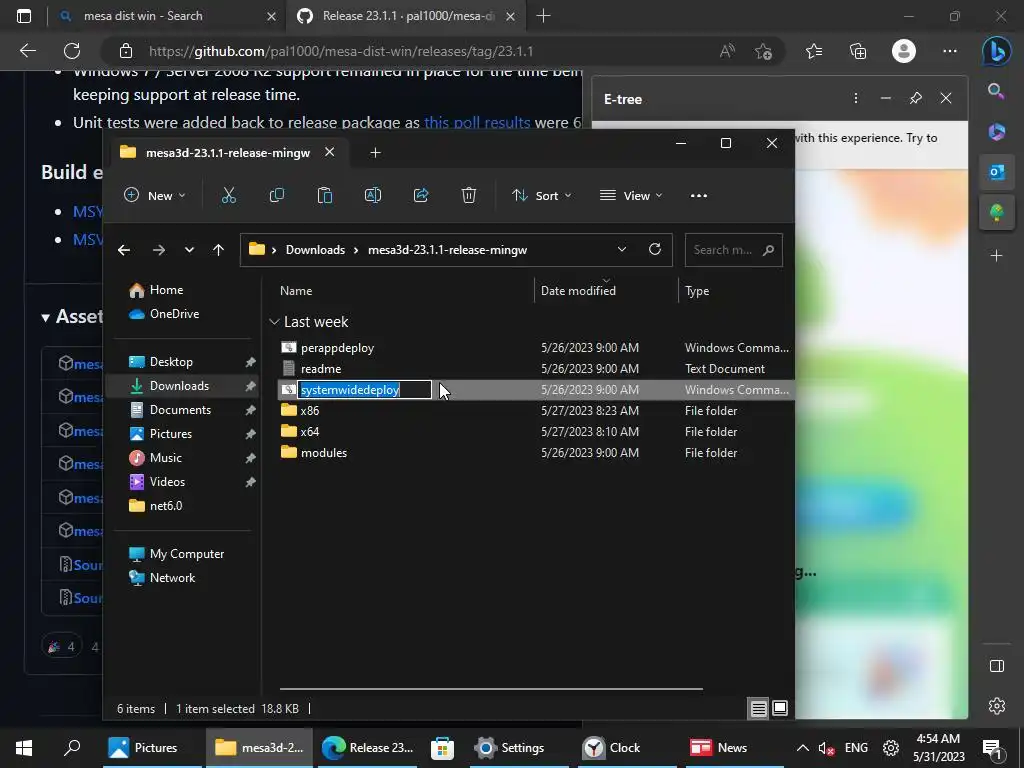Click Downloads in the breadcrumb path
This screenshot has width=1024, height=768.
pos(315,249)
